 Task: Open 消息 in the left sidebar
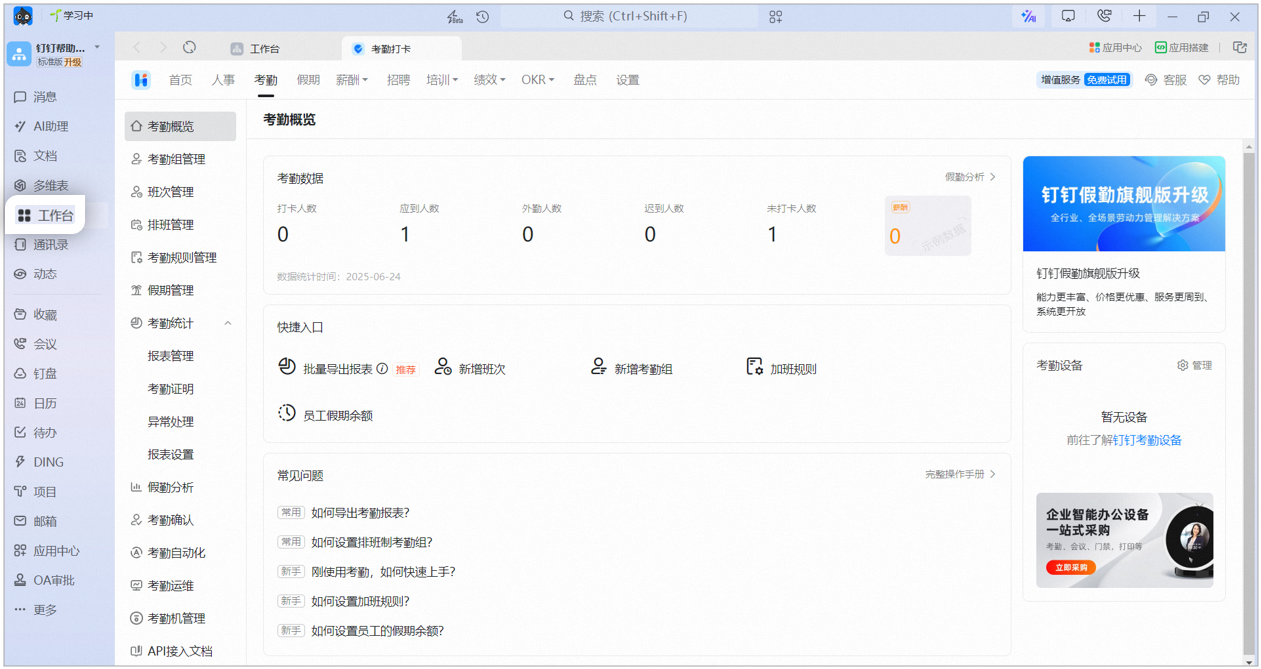(x=36, y=97)
